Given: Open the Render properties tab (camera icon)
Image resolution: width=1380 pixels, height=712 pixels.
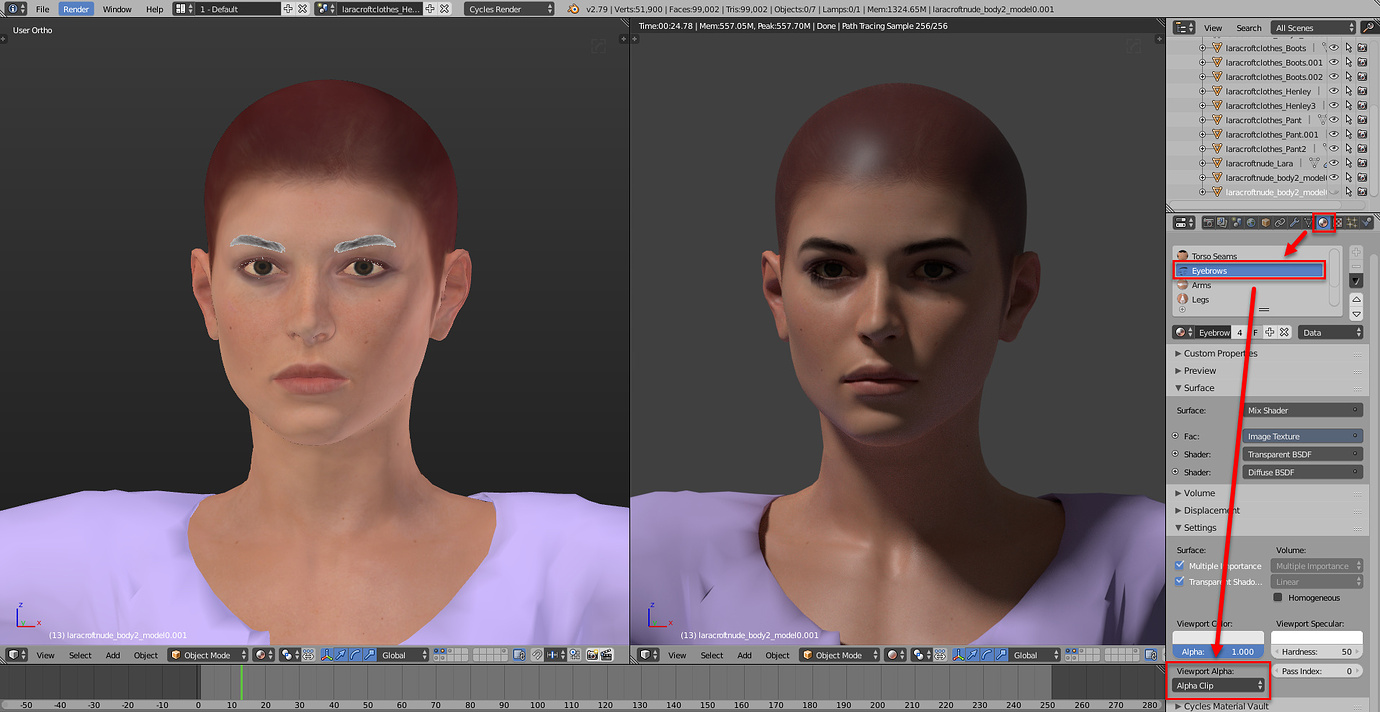Looking at the screenshot, I should click(1208, 222).
